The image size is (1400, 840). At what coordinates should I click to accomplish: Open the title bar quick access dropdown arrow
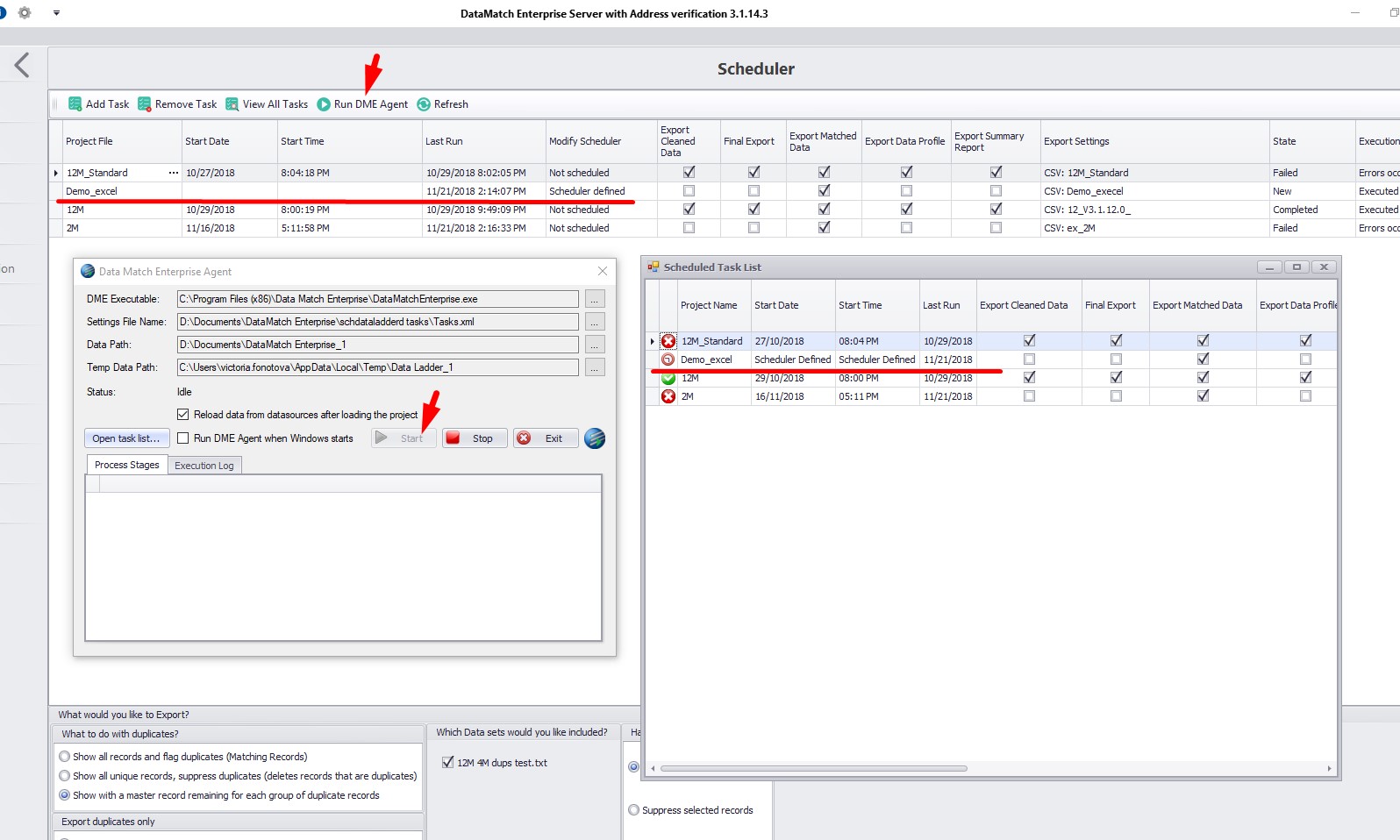point(56,13)
